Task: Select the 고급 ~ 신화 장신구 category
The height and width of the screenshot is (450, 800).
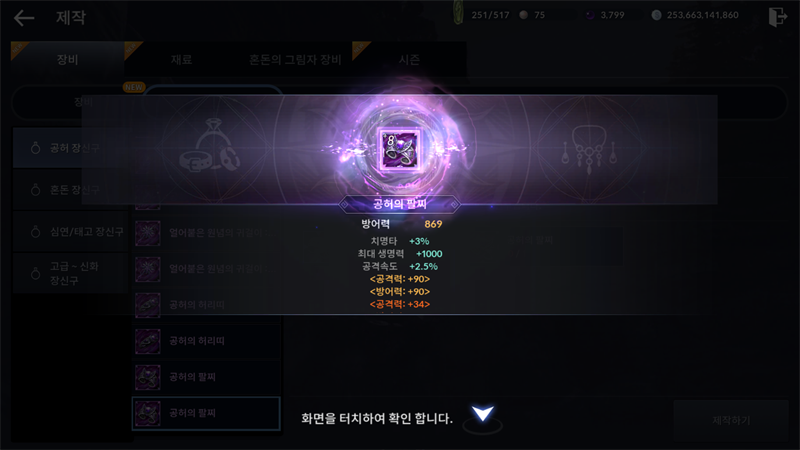Action: (x=70, y=273)
